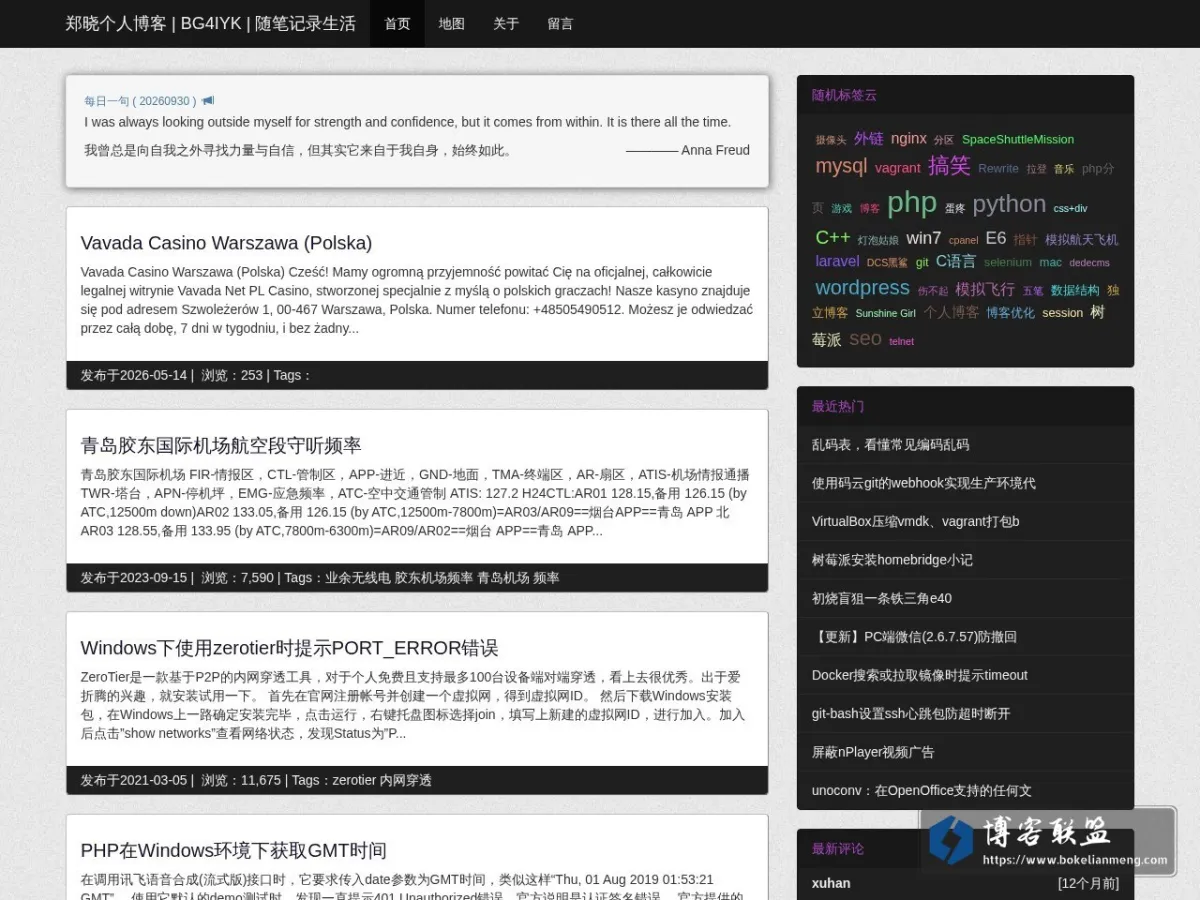Click the 随机标签云 panel heading
Image resolution: width=1200 pixels, height=900 pixels.
[844, 95]
